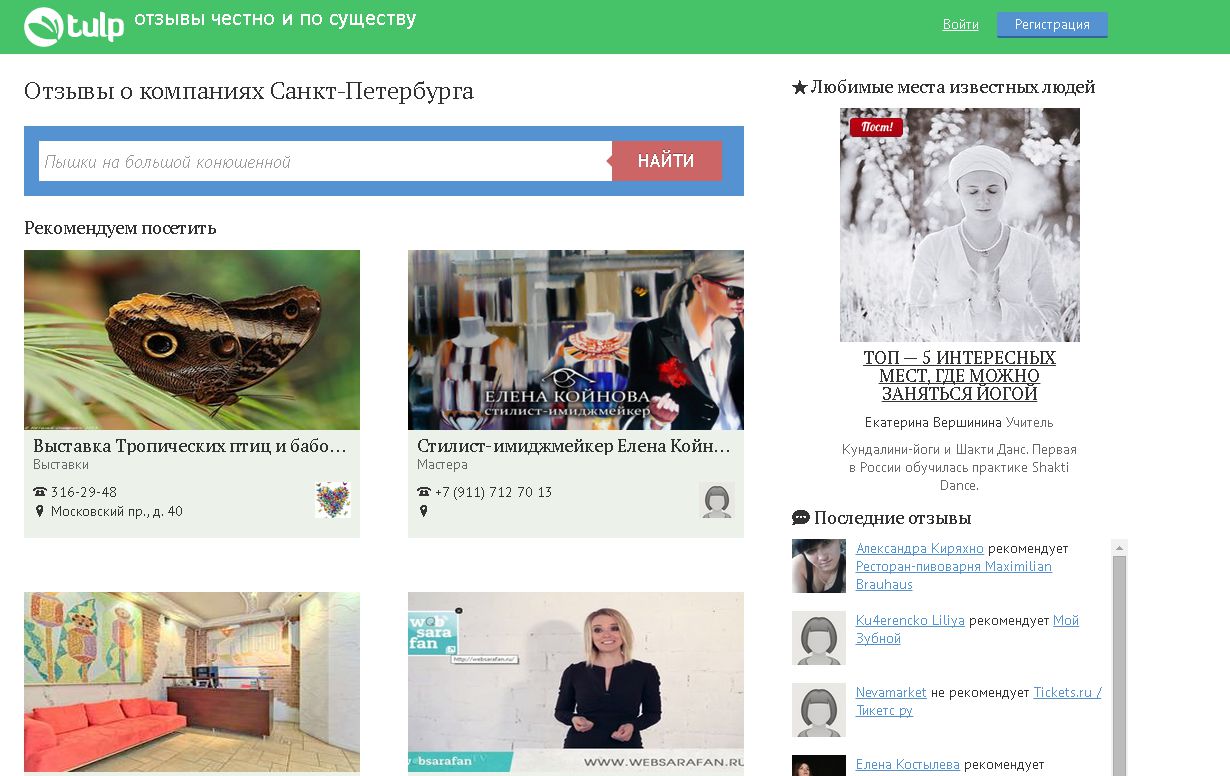1230x776 pixels.
Task: Open the Nevamarket profile link
Action: [891, 693]
